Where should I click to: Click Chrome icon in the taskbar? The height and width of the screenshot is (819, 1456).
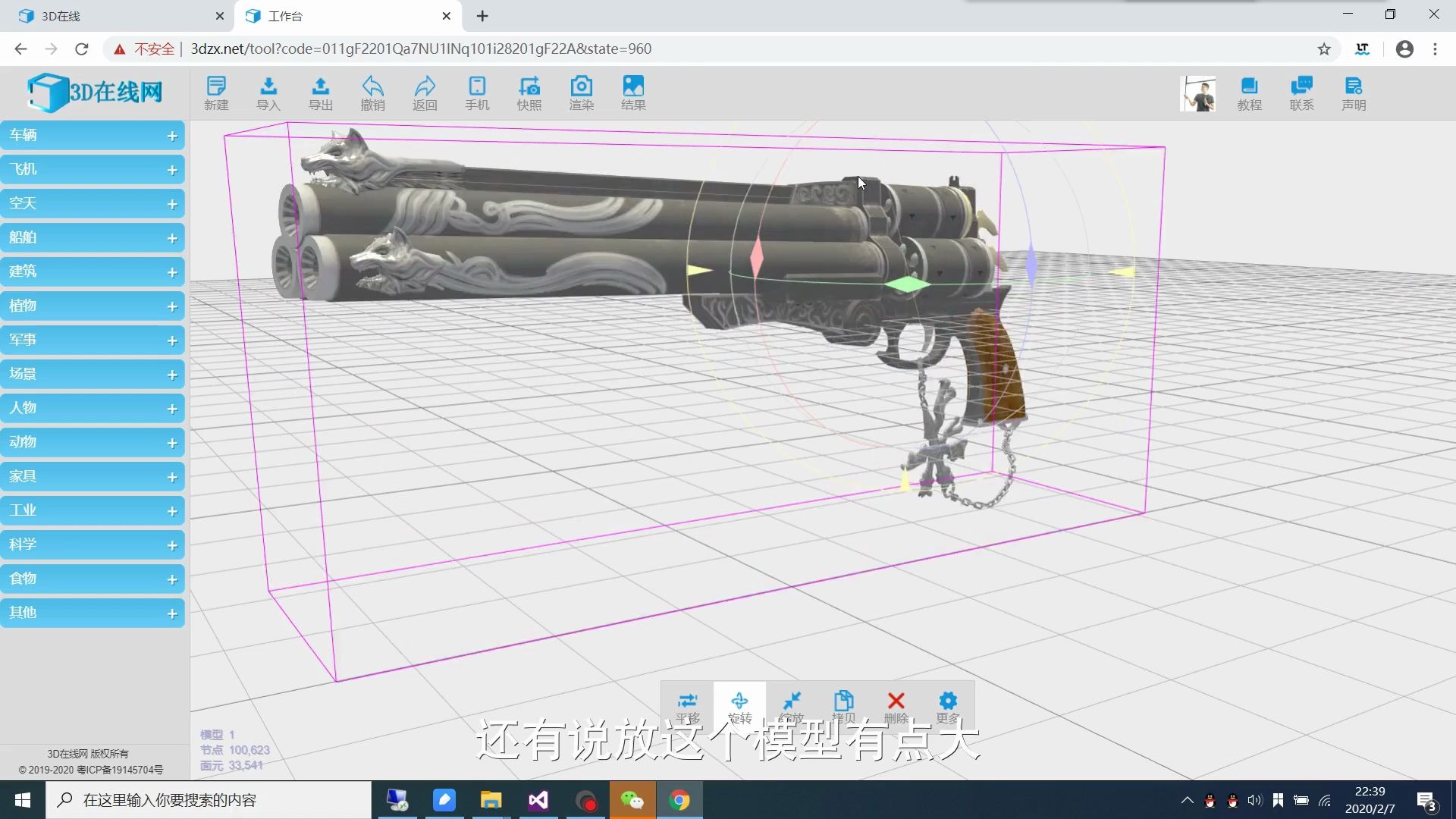pyautogui.click(x=679, y=800)
